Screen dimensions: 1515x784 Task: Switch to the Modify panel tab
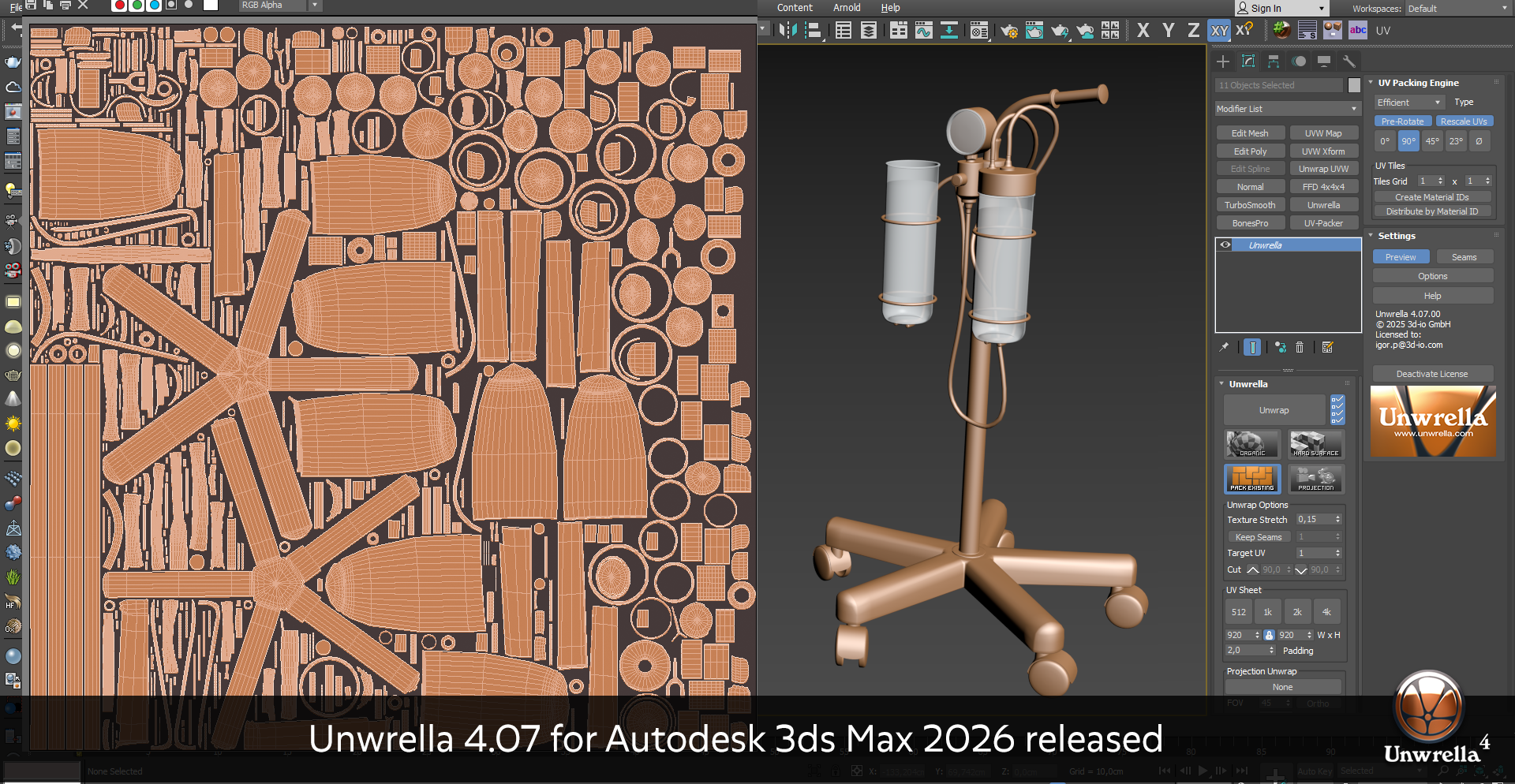(x=1248, y=62)
